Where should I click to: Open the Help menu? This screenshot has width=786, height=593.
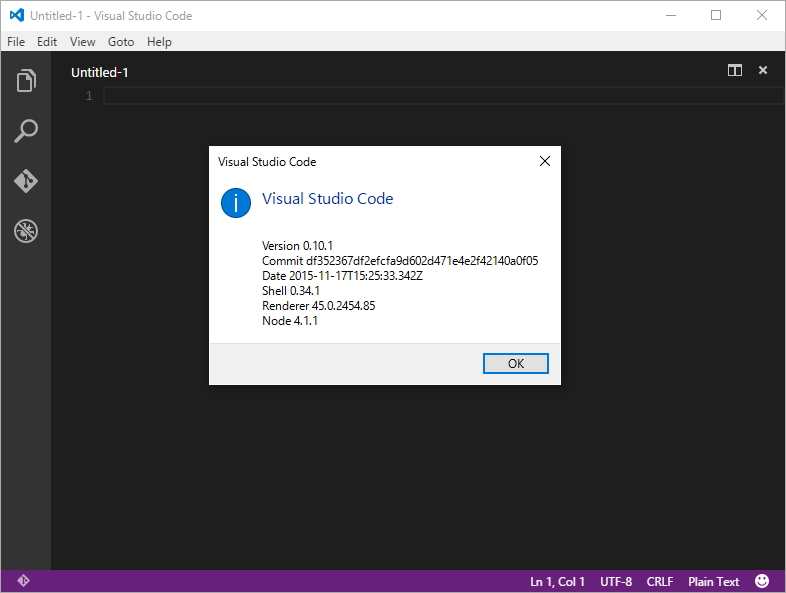159,42
